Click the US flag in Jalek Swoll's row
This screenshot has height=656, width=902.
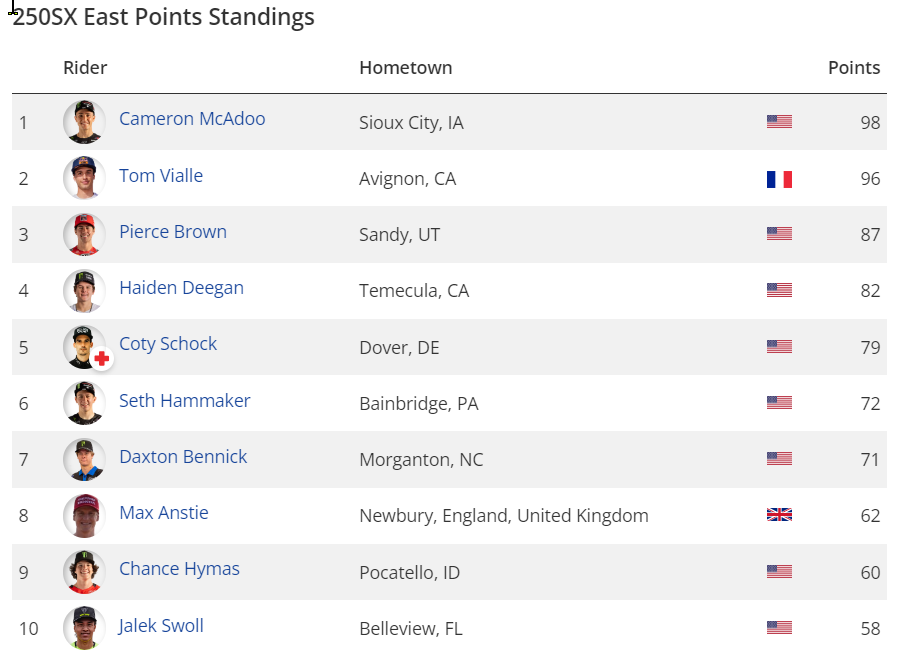(779, 628)
